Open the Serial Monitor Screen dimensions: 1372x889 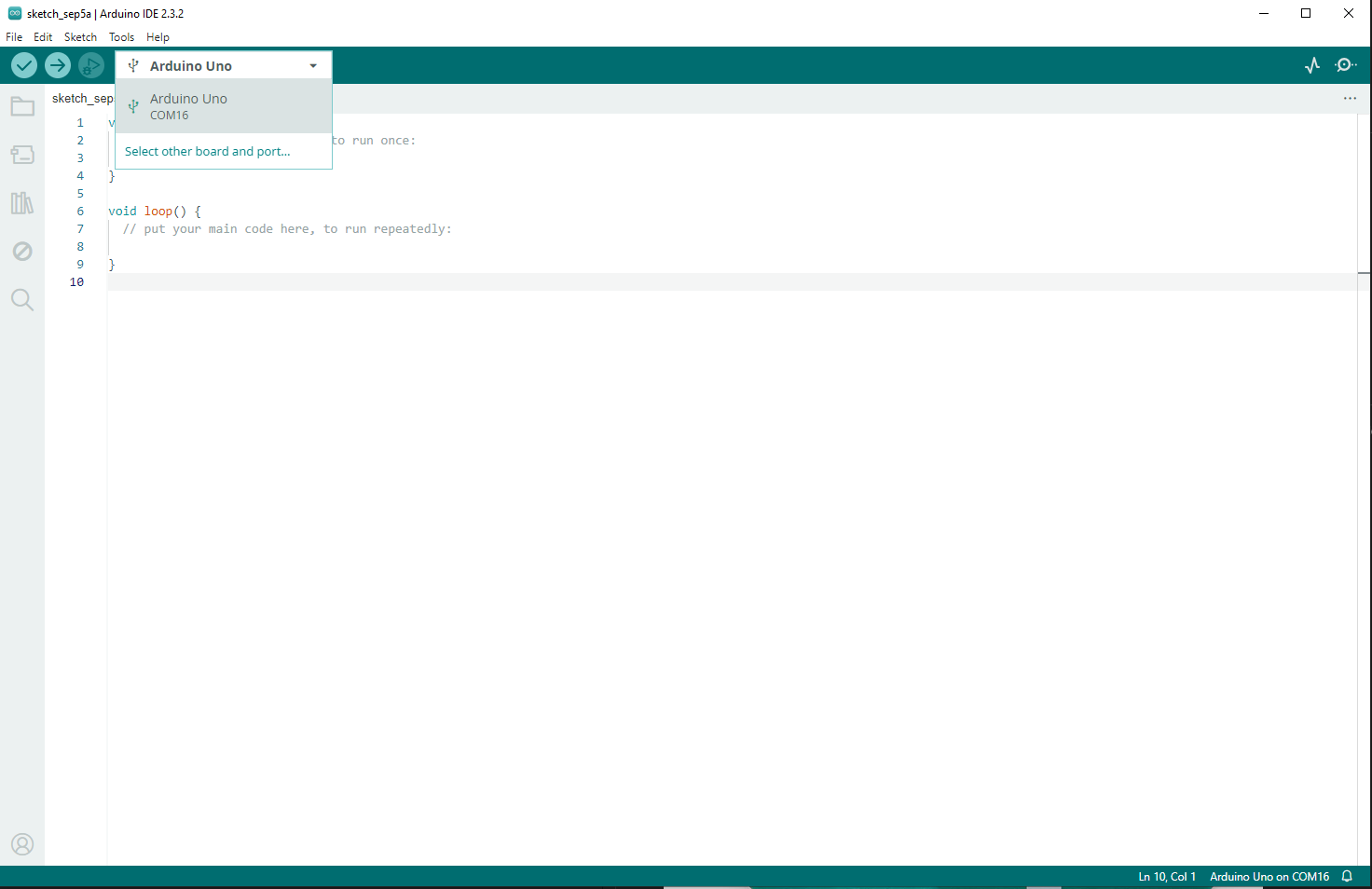1346,65
